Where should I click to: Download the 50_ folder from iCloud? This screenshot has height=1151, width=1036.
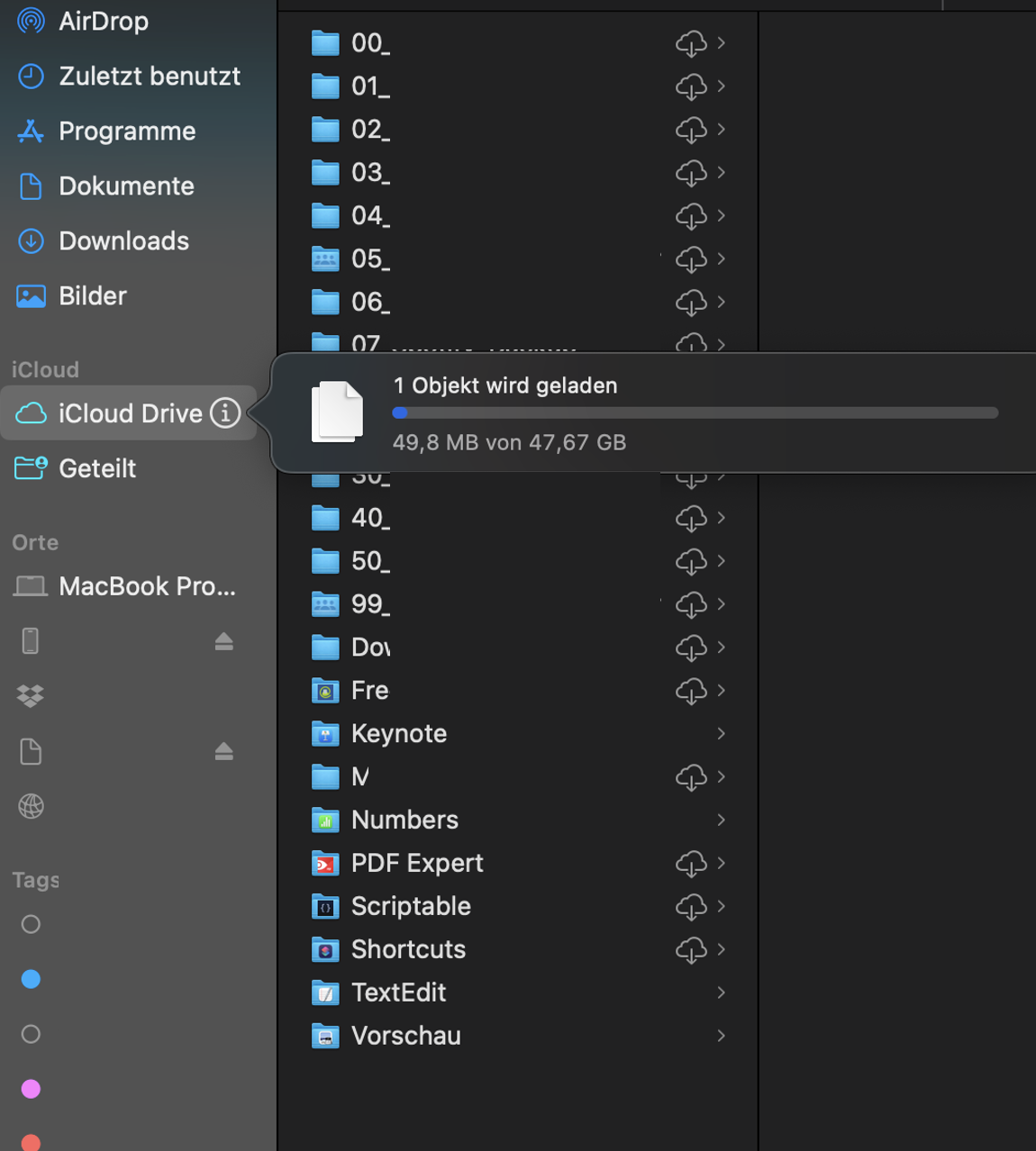coord(691,561)
